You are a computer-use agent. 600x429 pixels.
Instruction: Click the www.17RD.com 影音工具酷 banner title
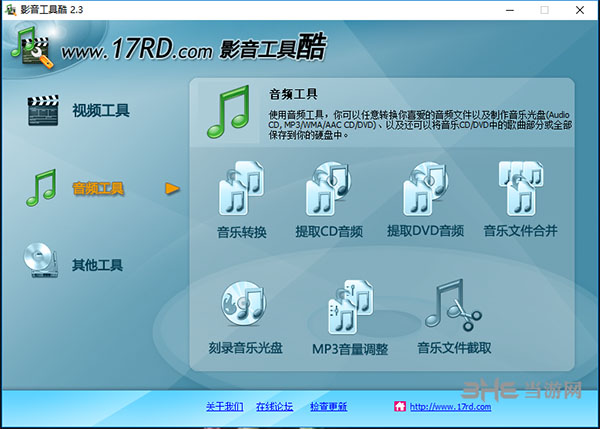click(194, 47)
